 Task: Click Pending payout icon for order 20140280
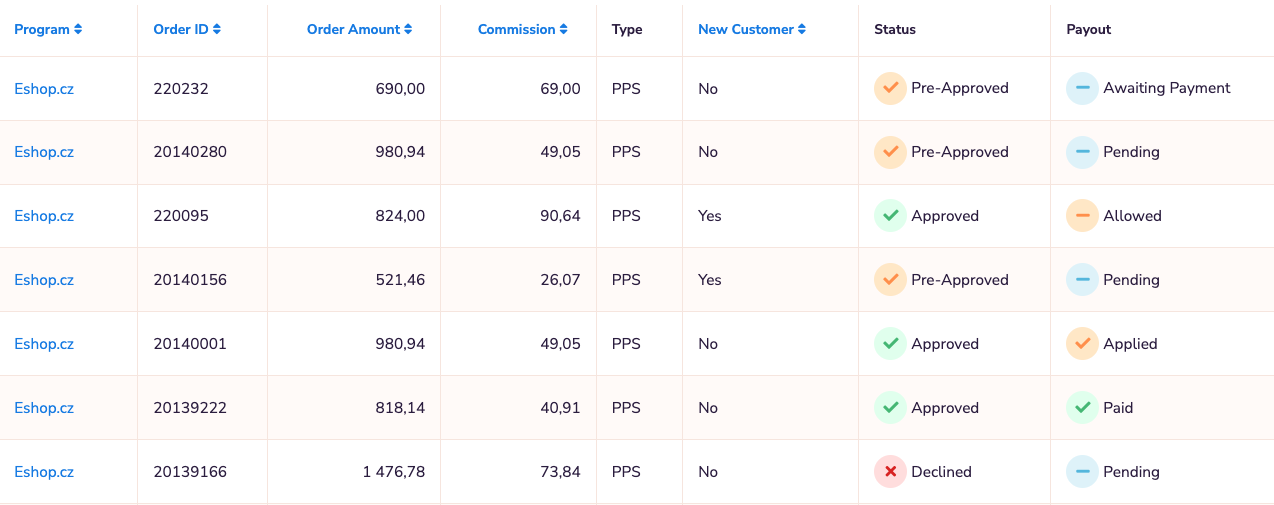[x=1082, y=152]
